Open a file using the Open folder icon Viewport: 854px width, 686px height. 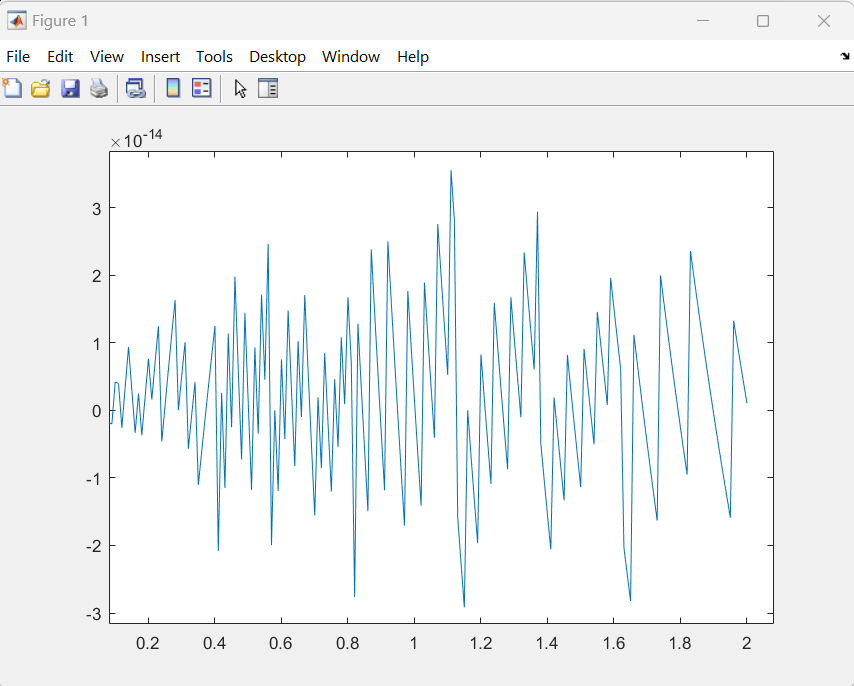pos(40,88)
